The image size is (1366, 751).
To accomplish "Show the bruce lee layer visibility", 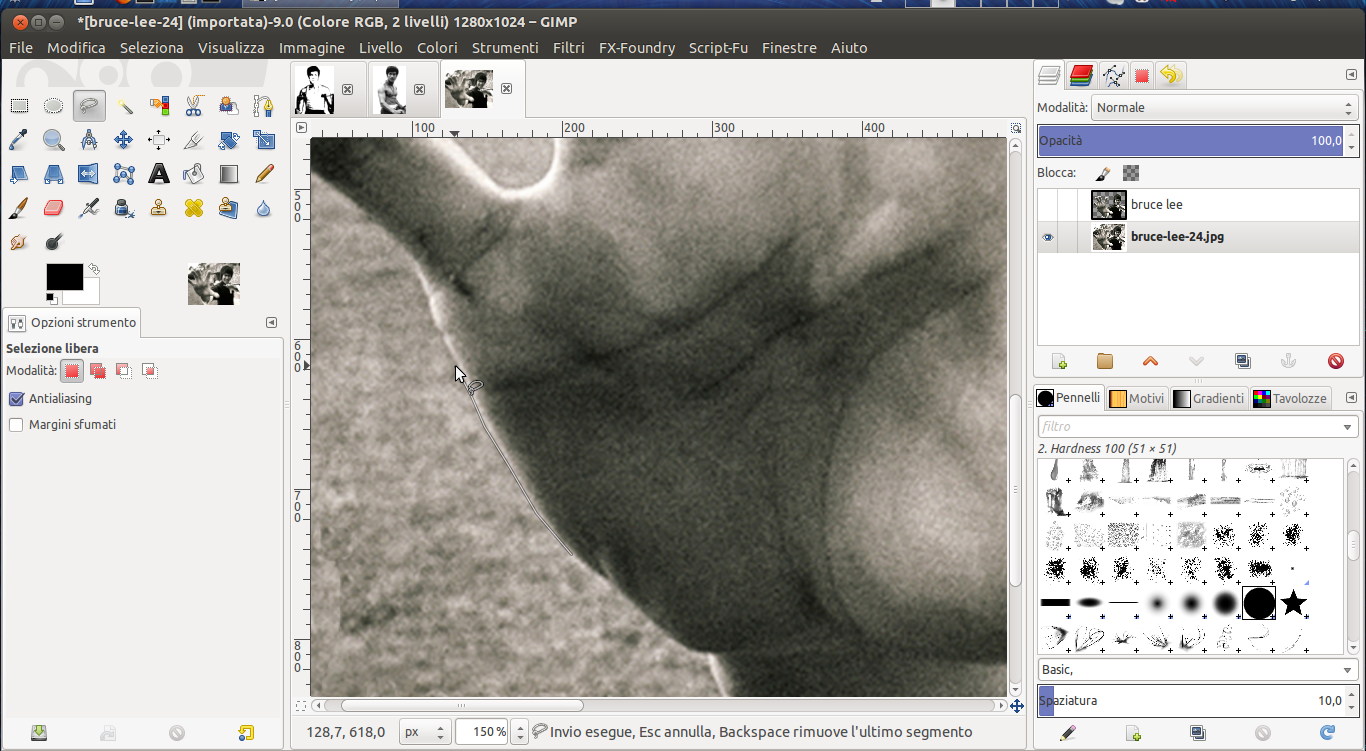I will click(1048, 204).
